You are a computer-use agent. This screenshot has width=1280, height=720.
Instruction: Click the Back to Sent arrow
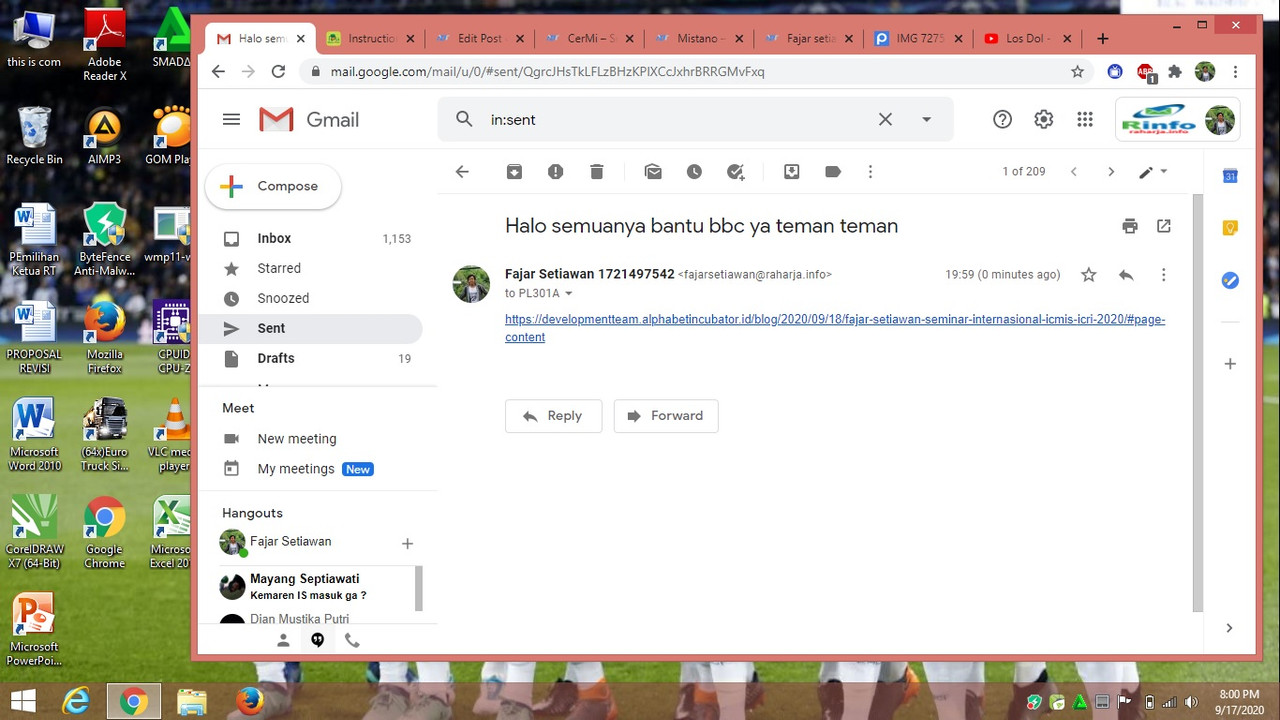pyautogui.click(x=462, y=172)
